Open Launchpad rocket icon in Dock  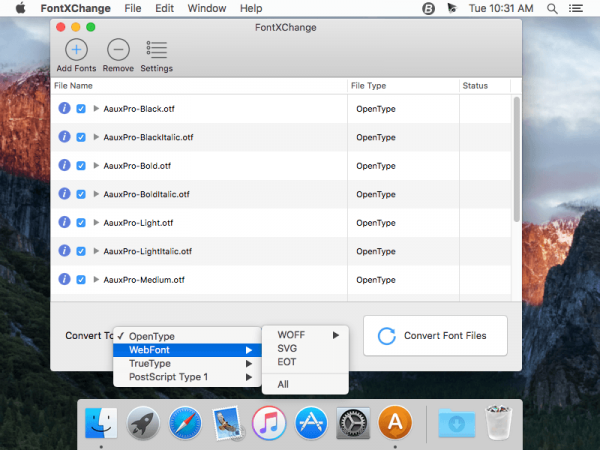tap(143, 423)
